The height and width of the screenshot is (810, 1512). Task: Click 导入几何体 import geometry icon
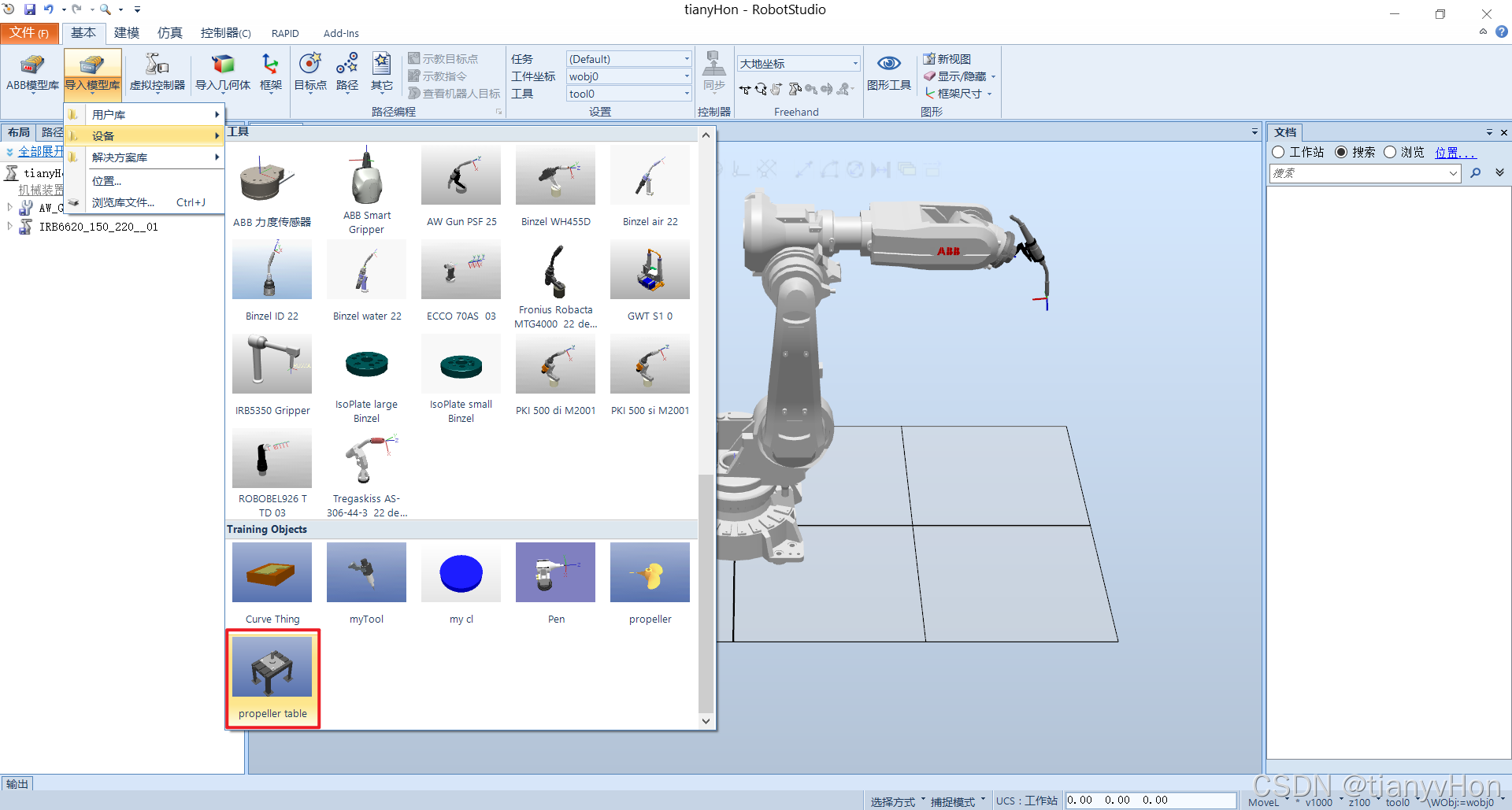(x=223, y=73)
